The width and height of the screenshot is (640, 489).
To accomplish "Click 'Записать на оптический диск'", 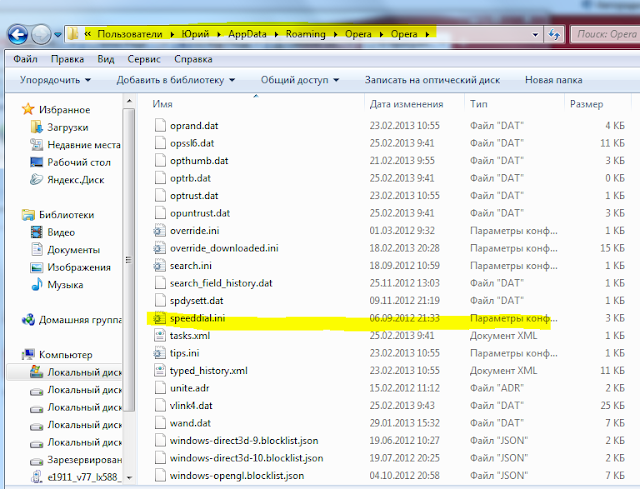I will [432, 80].
